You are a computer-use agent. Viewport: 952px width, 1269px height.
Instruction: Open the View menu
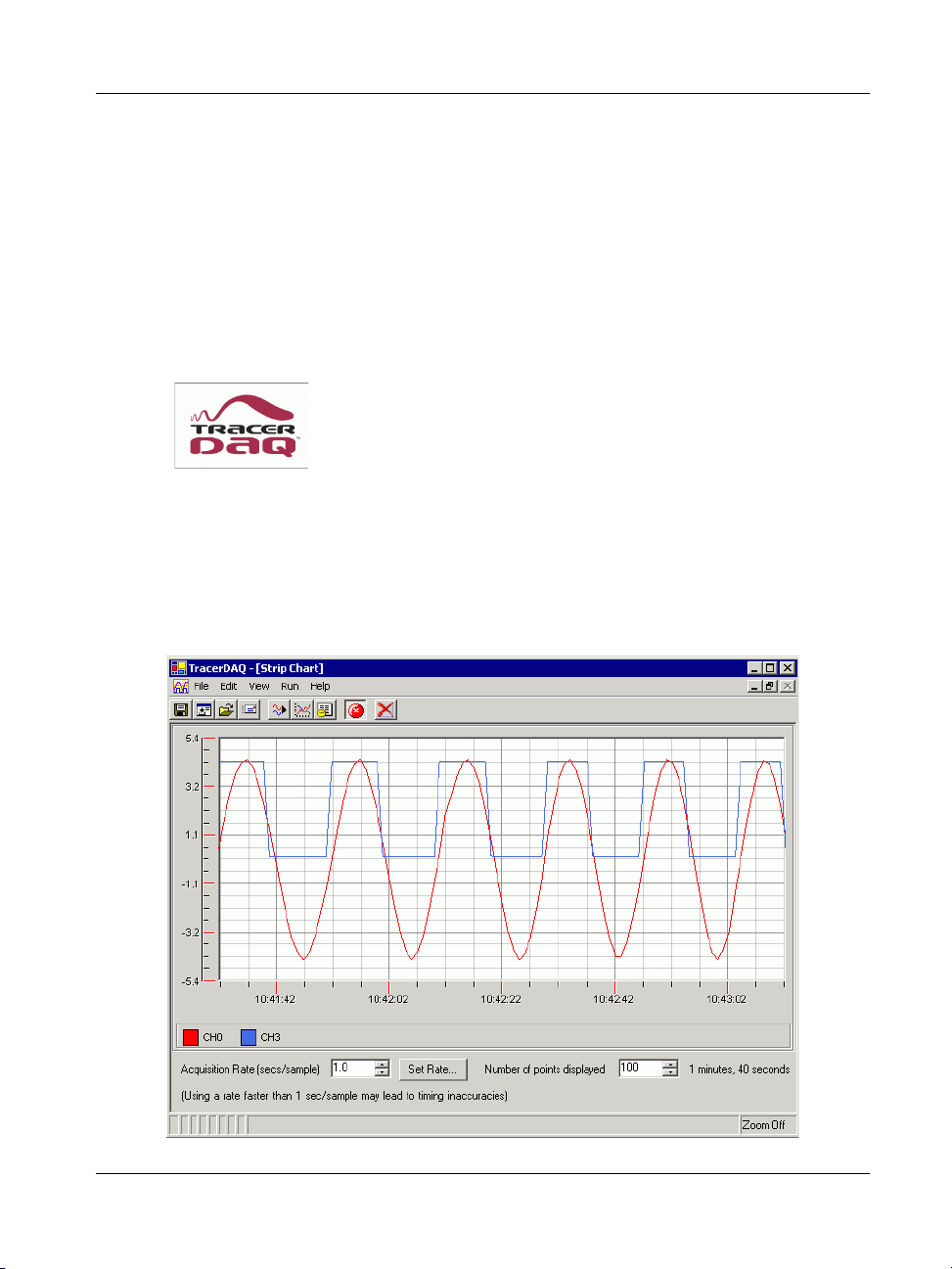[x=259, y=687]
